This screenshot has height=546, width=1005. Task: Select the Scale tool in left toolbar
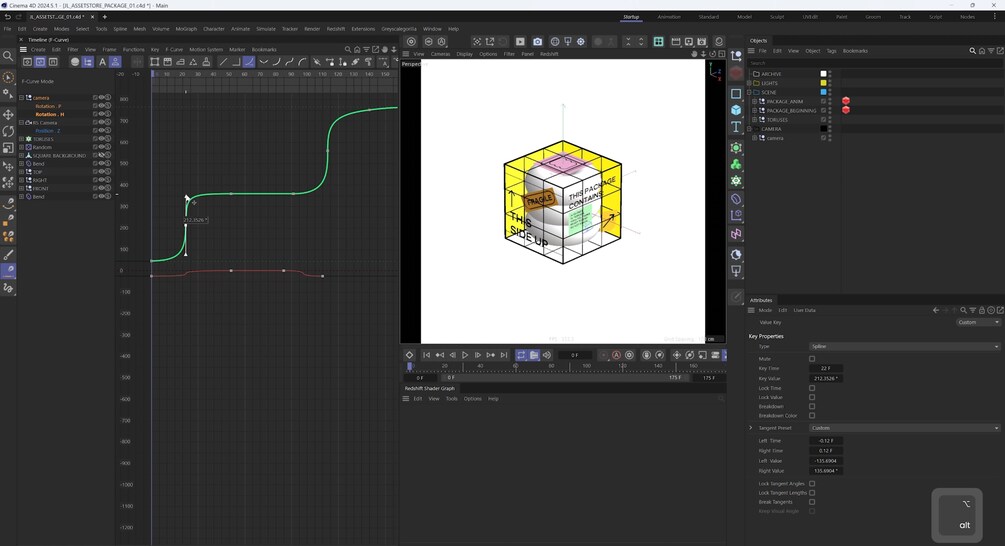8,147
